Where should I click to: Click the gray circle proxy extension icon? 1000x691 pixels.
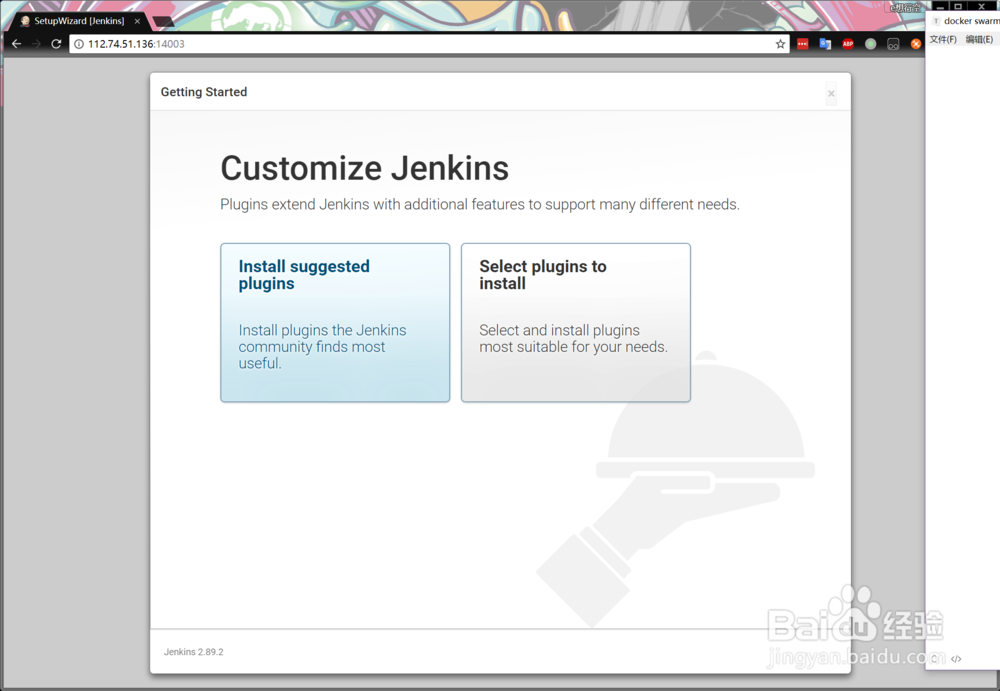pyautogui.click(x=870, y=43)
